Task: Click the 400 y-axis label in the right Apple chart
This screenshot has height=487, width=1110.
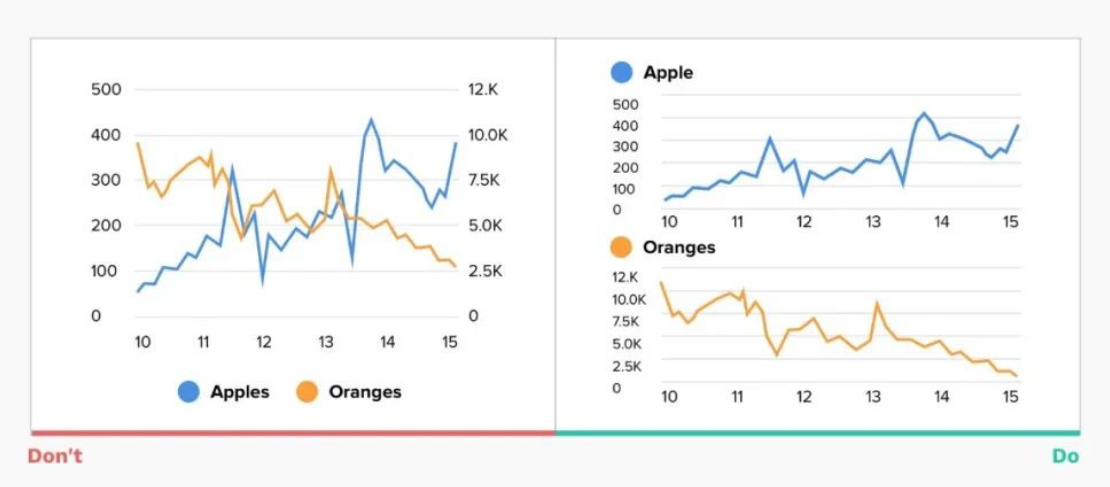Action: coord(625,125)
